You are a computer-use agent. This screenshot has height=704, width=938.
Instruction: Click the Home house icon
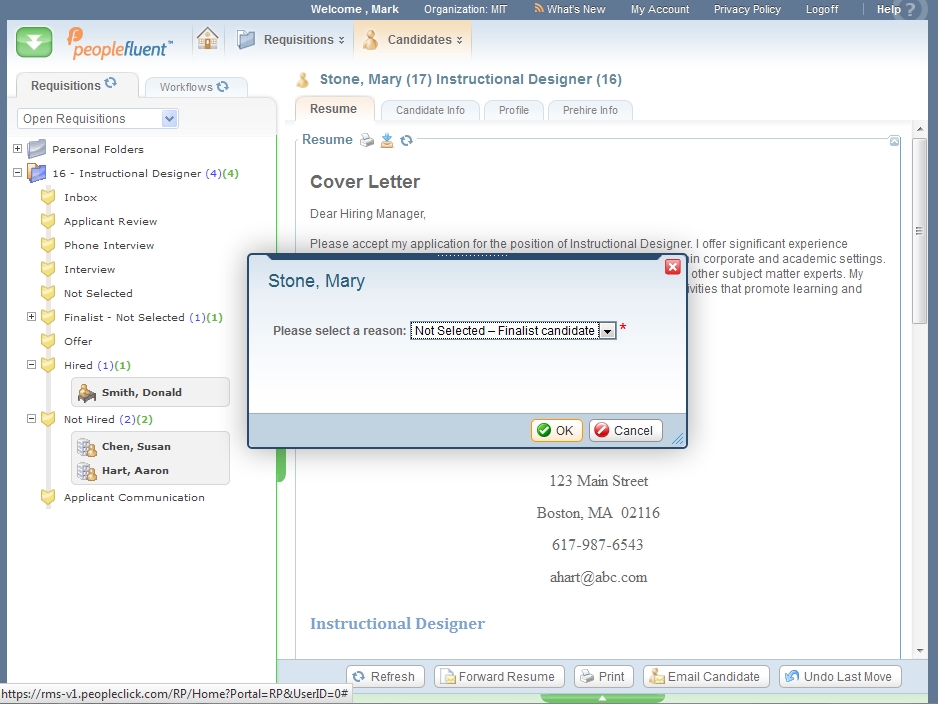207,40
